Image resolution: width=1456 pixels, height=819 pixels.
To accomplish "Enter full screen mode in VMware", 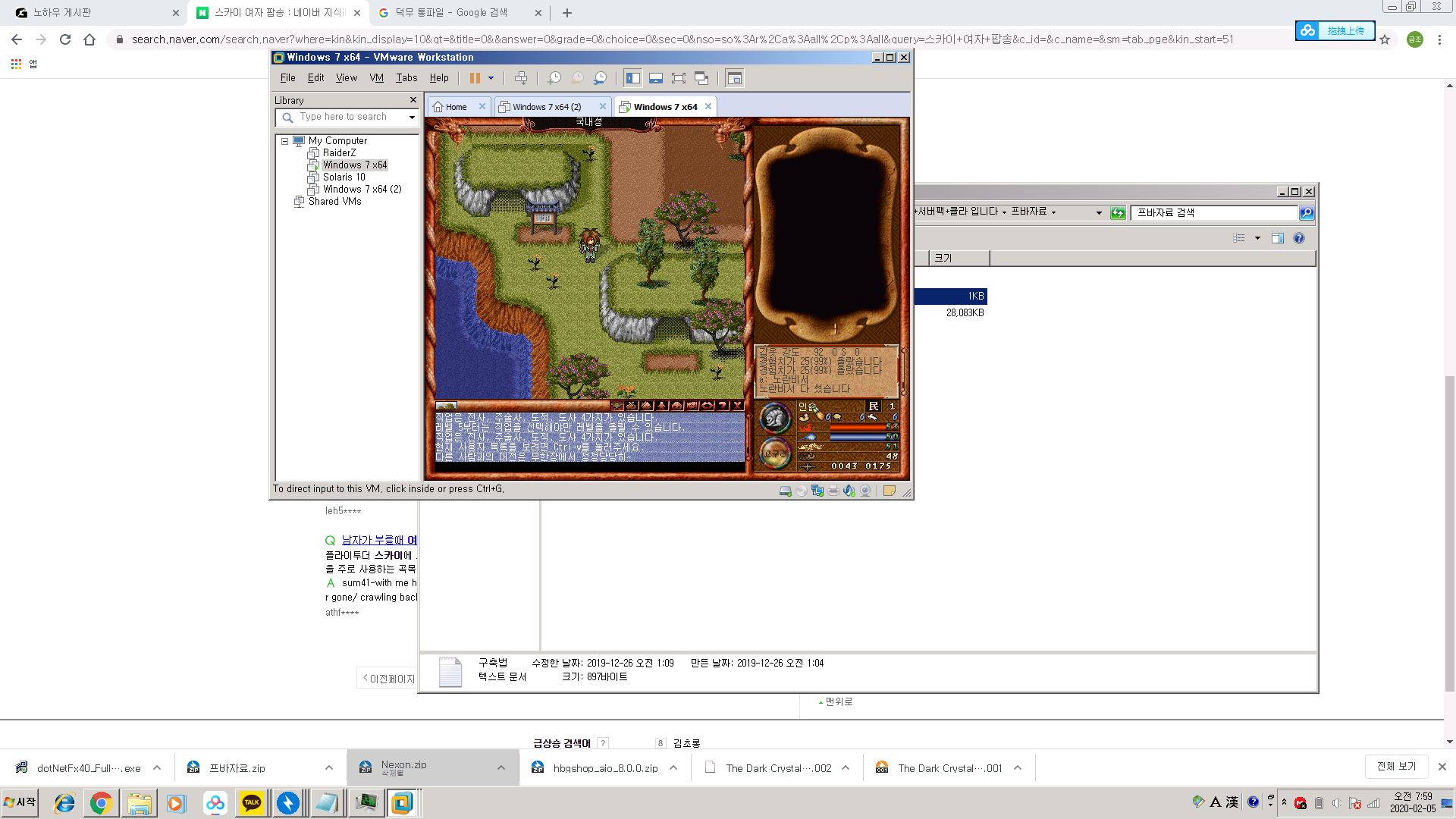I will 679,78.
